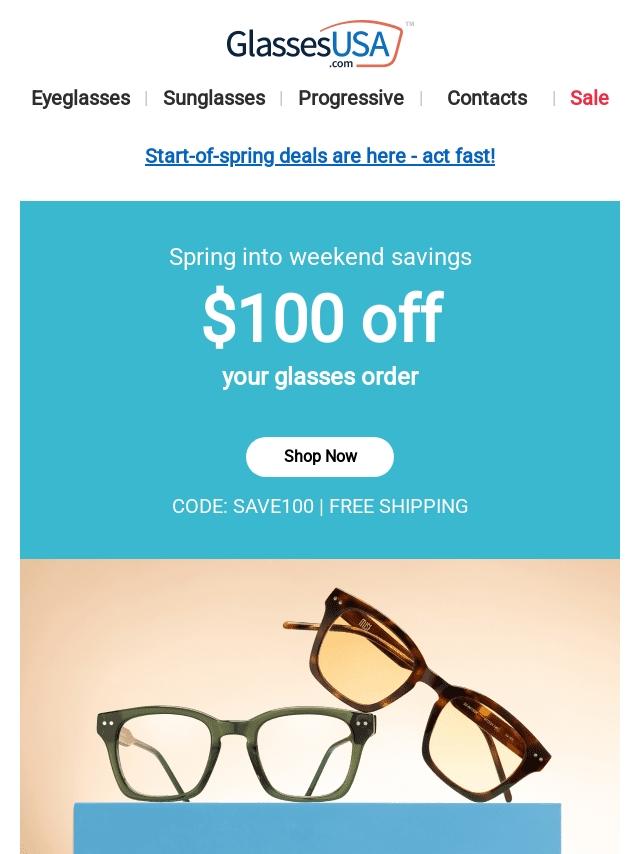The image size is (640, 854).
Task: Visit the red Sale link
Action: [589, 98]
